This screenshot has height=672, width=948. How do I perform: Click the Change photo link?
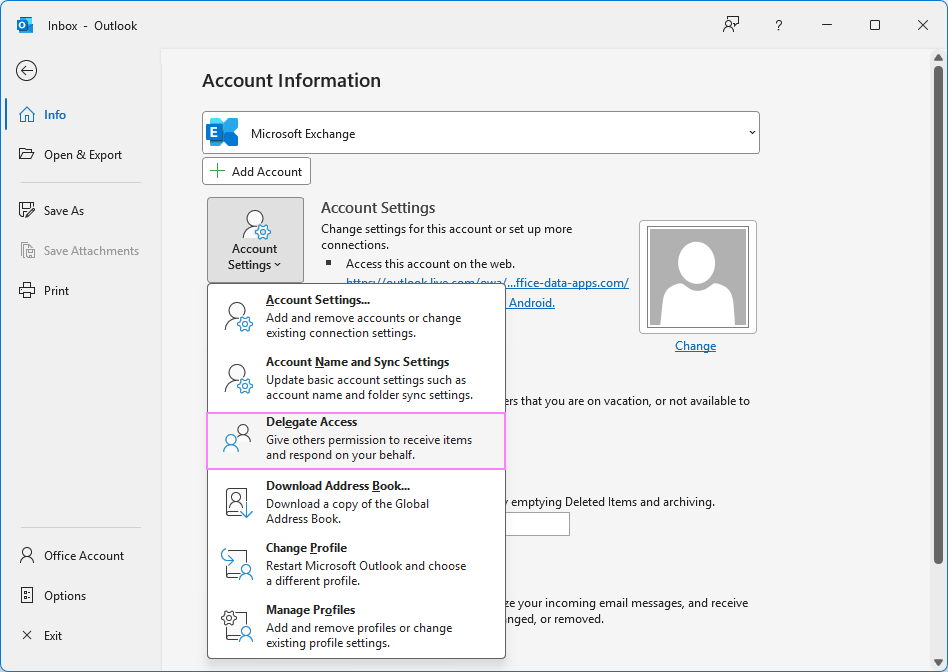pos(695,345)
